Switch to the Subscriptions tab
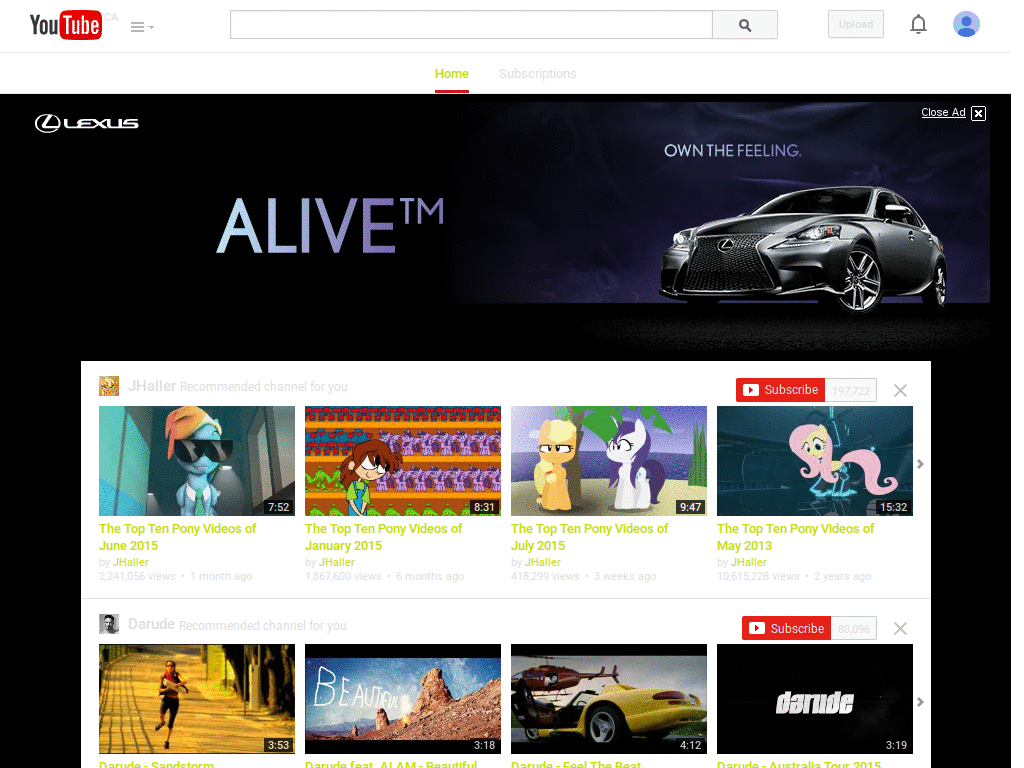Screen dimensions: 1024x768 (x=537, y=74)
